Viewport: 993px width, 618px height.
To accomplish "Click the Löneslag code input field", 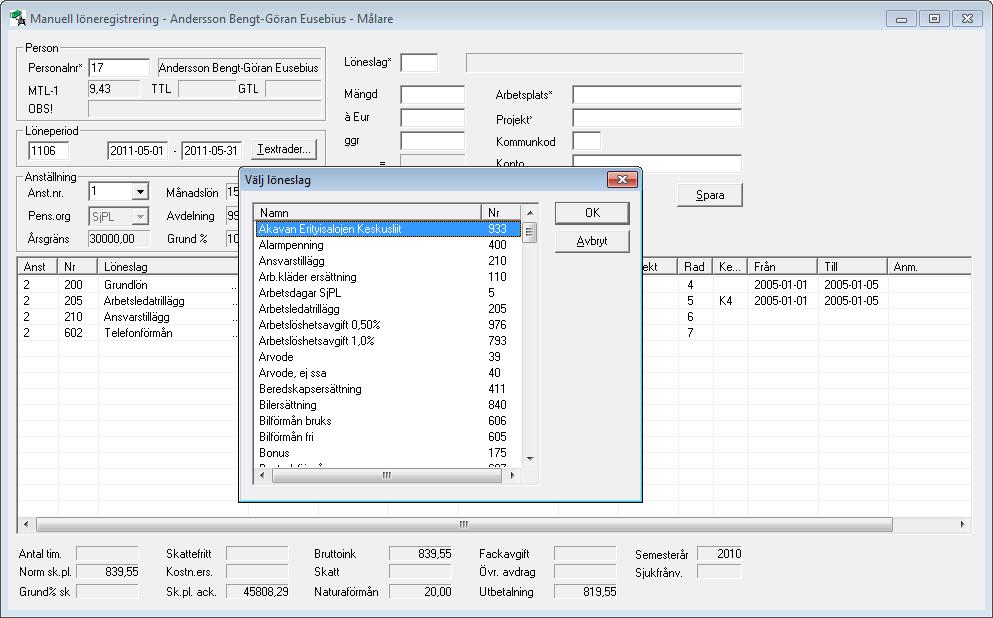I will [x=419, y=63].
